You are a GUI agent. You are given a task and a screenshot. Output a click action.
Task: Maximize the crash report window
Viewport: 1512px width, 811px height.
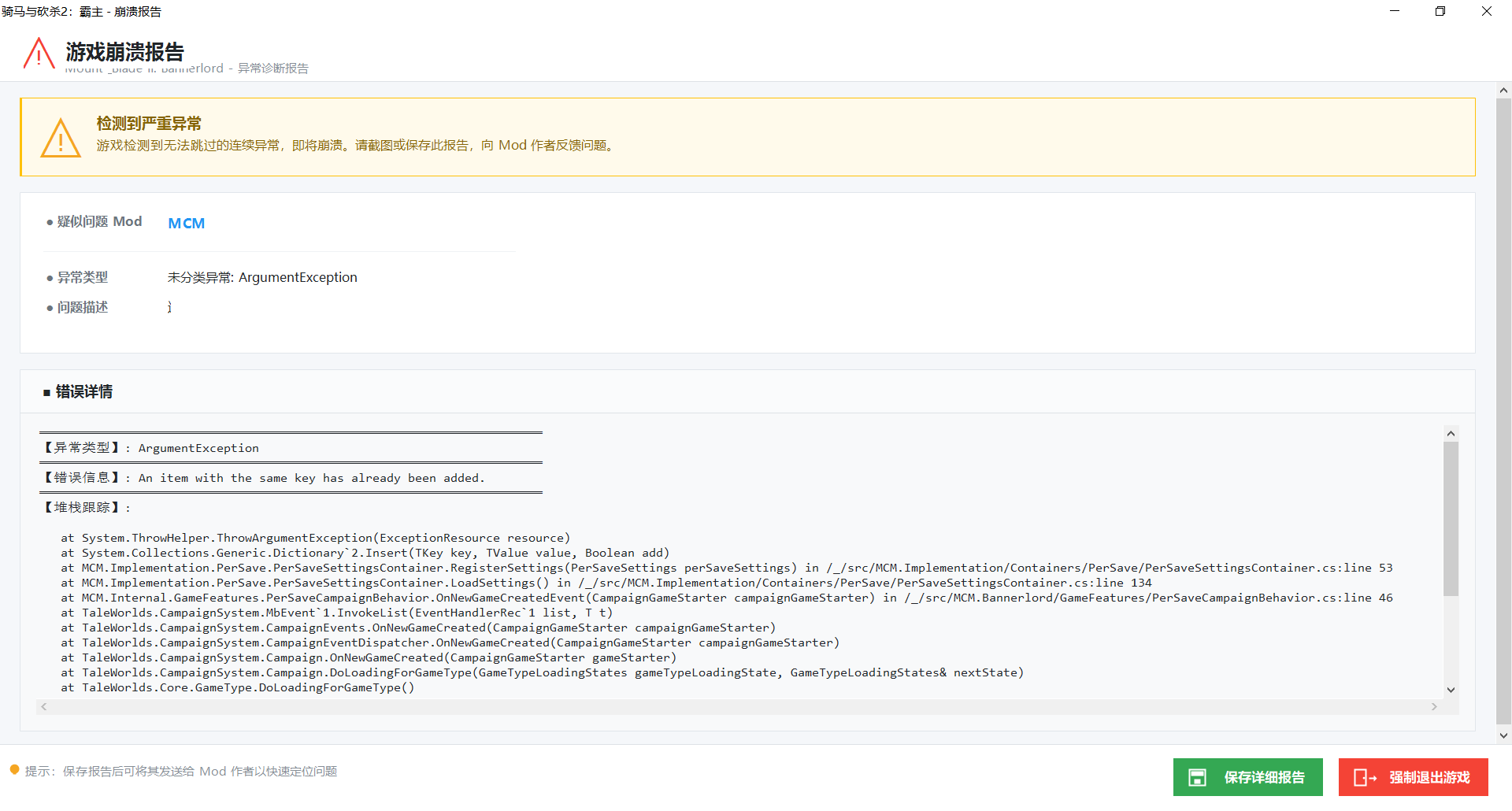click(x=1440, y=11)
